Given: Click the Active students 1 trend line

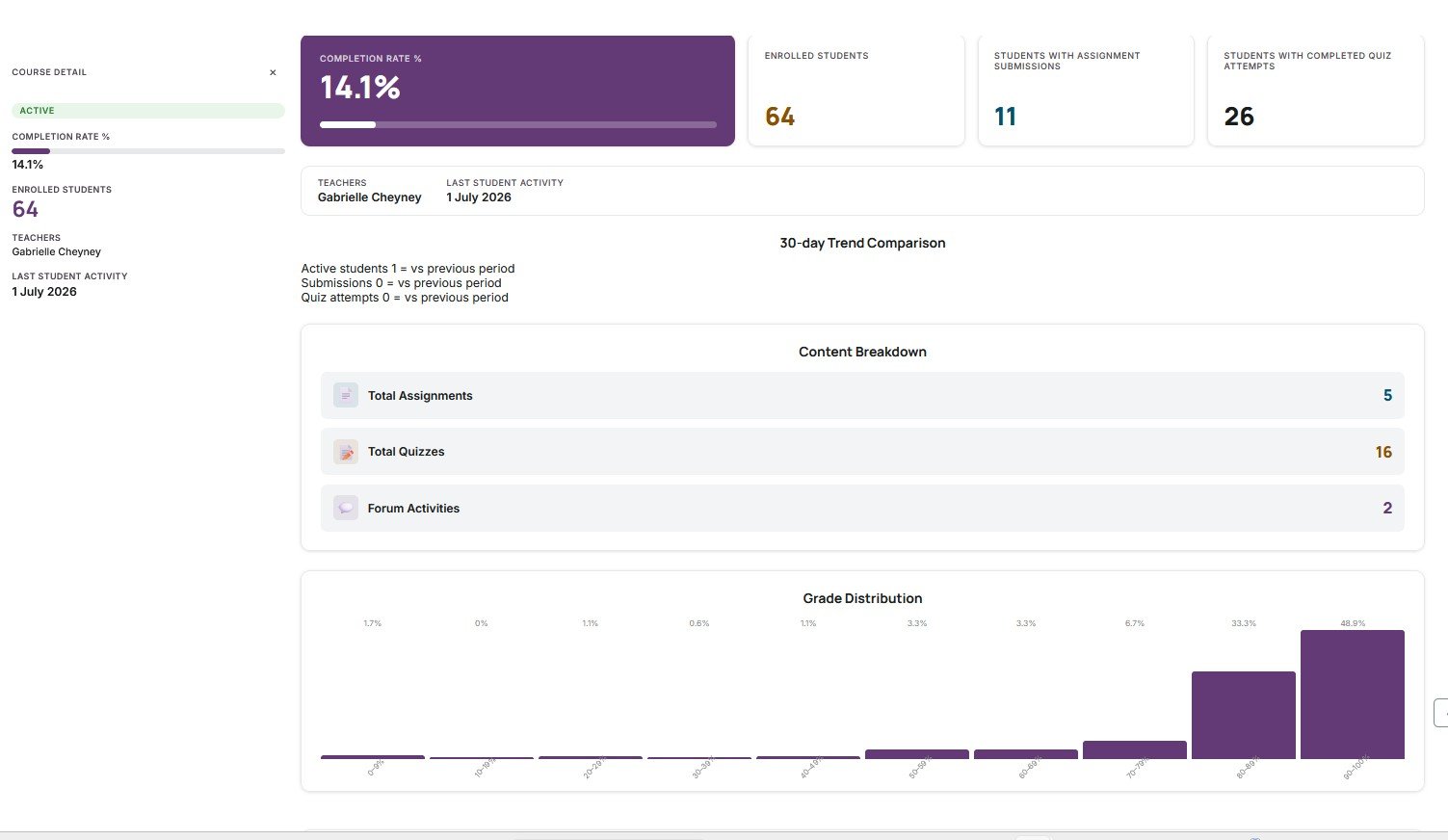Looking at the screenshot, I should click(408, 269).
